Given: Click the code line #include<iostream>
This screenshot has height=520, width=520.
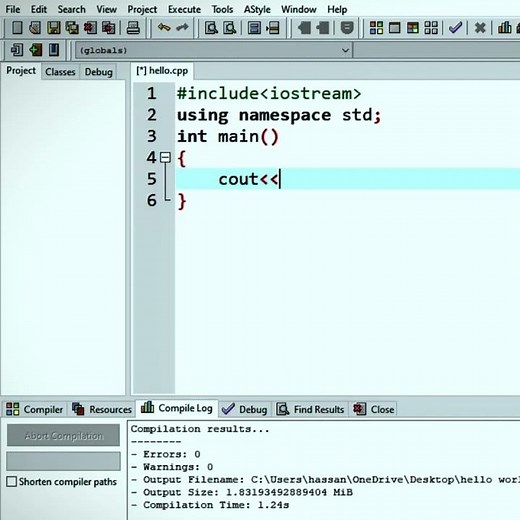Looking at the screenshot, I should (x=269, y=93).
